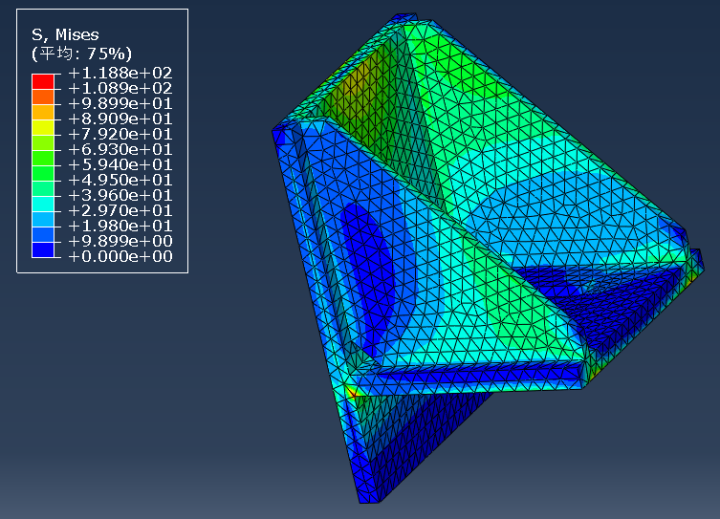Click the cyan legend swatch
The height and width of the screenshot is (519, 720).
(x=43, y=203)
